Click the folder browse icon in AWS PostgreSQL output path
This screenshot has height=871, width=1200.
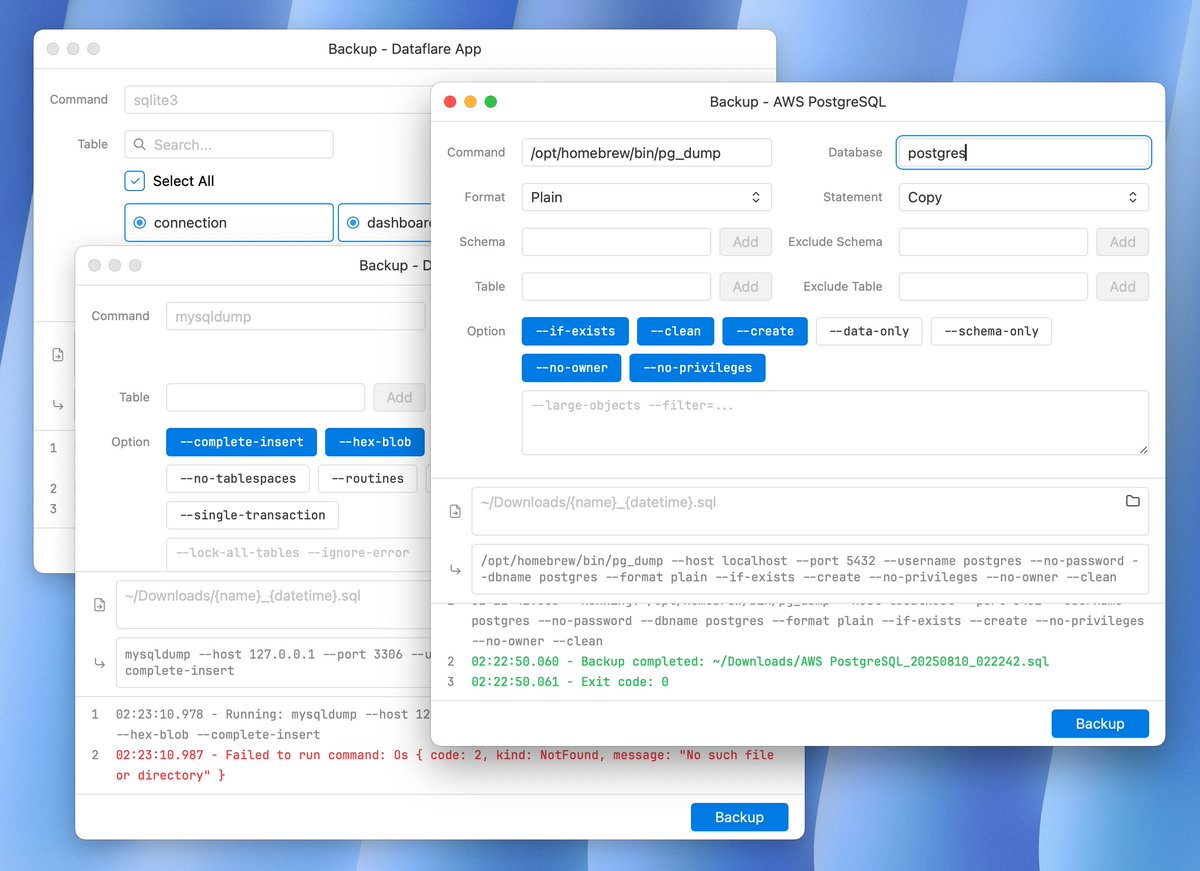pos(1132,501)
